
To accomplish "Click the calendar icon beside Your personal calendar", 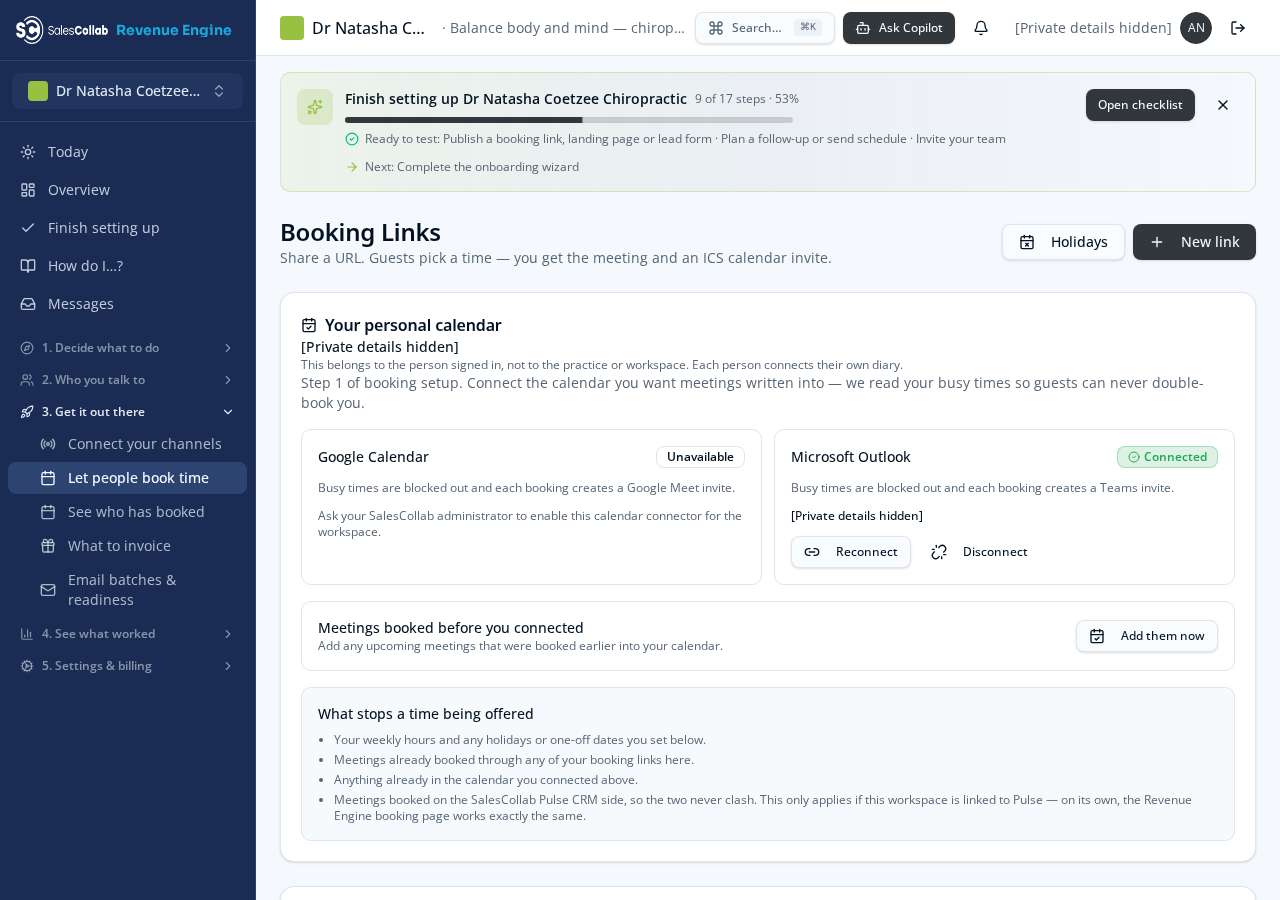I will [x=309, y=325].
